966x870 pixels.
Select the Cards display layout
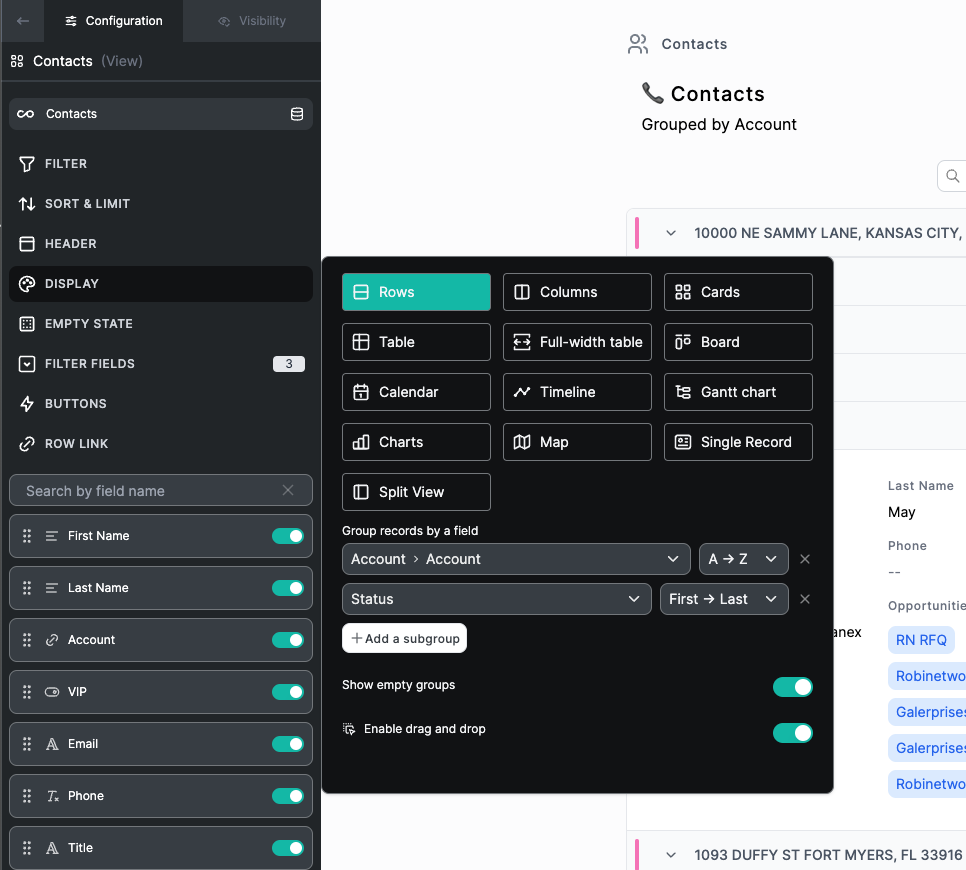click(x=738, y=291)
